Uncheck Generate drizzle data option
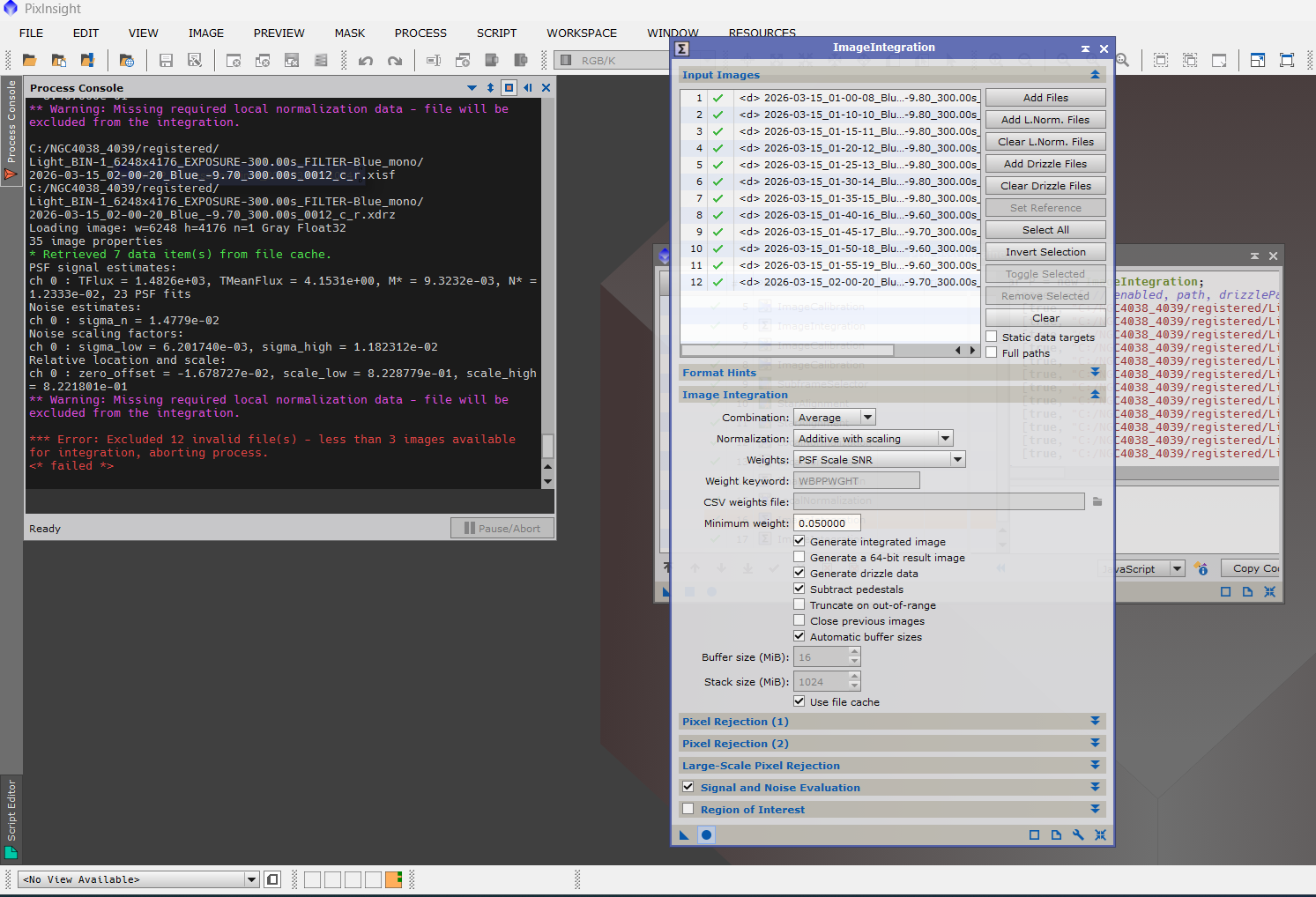 [x=799, y=574]
